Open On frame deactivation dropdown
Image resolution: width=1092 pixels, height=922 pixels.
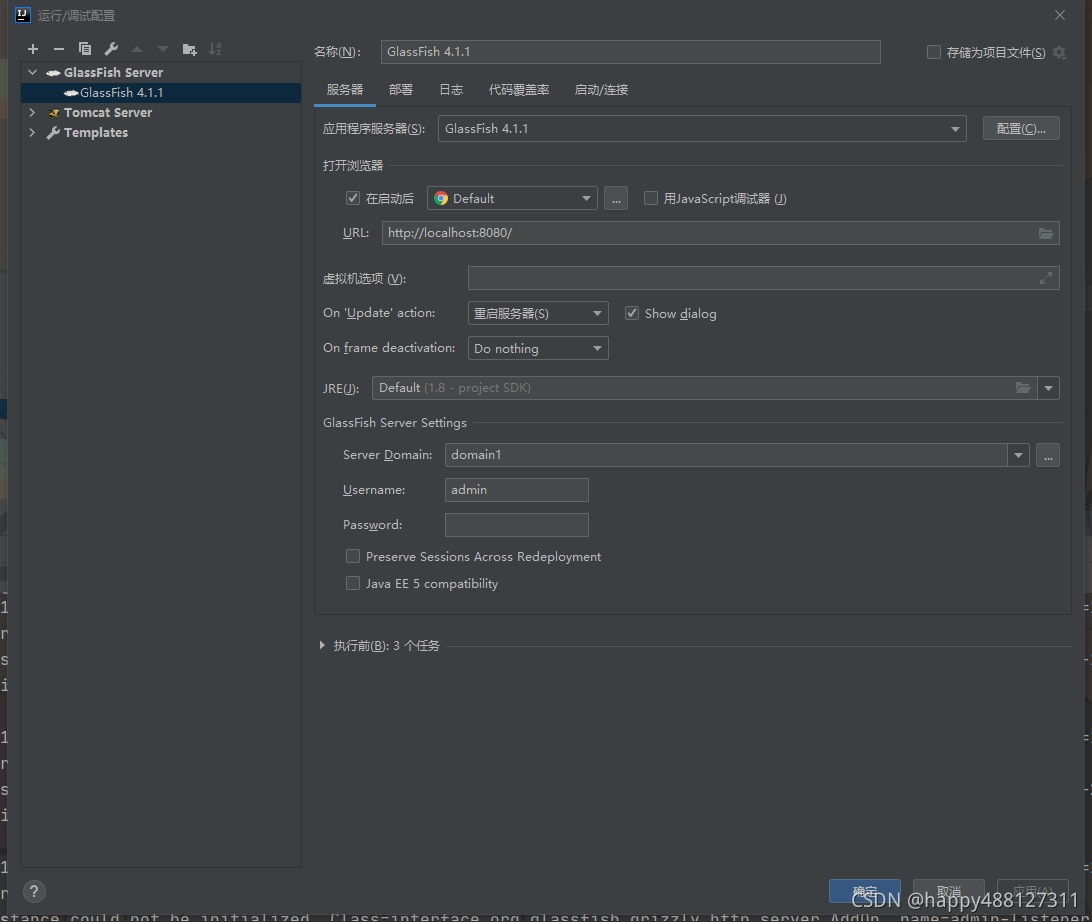(x=538, y=348)
